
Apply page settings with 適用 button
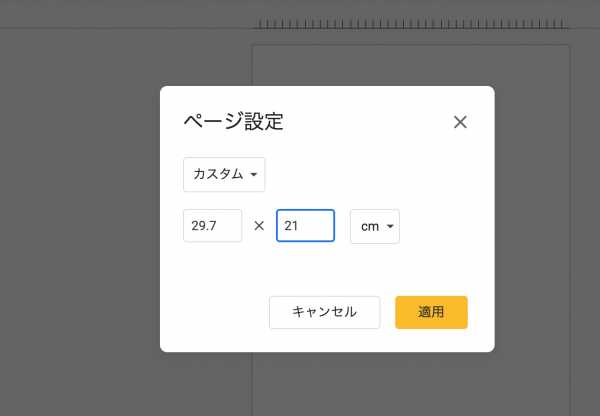(x=431, y=312)
